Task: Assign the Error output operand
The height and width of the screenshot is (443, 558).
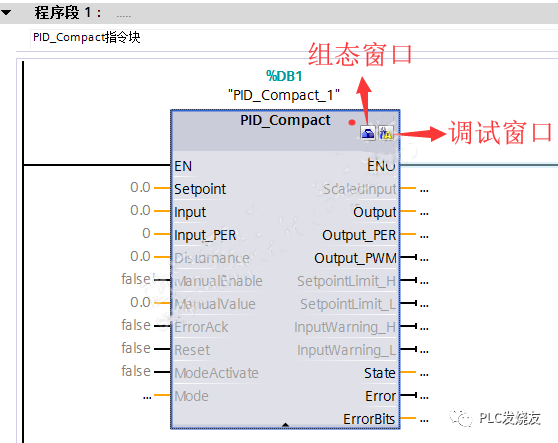Action: (x=424, y=397)
